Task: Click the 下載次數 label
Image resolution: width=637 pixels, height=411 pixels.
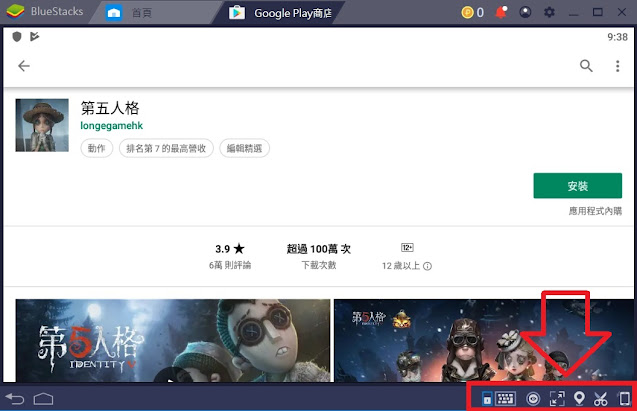Action: (x=319, y=265)
